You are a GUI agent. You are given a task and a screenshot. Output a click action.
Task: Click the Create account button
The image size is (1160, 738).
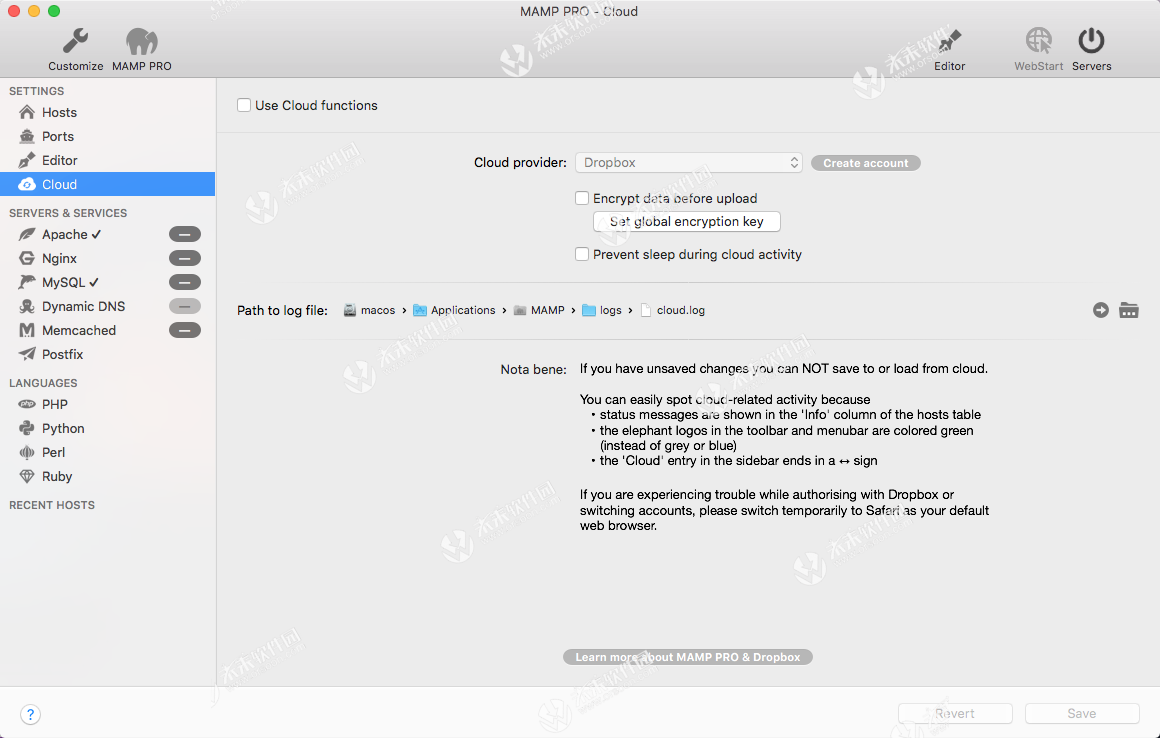point(866,163)
